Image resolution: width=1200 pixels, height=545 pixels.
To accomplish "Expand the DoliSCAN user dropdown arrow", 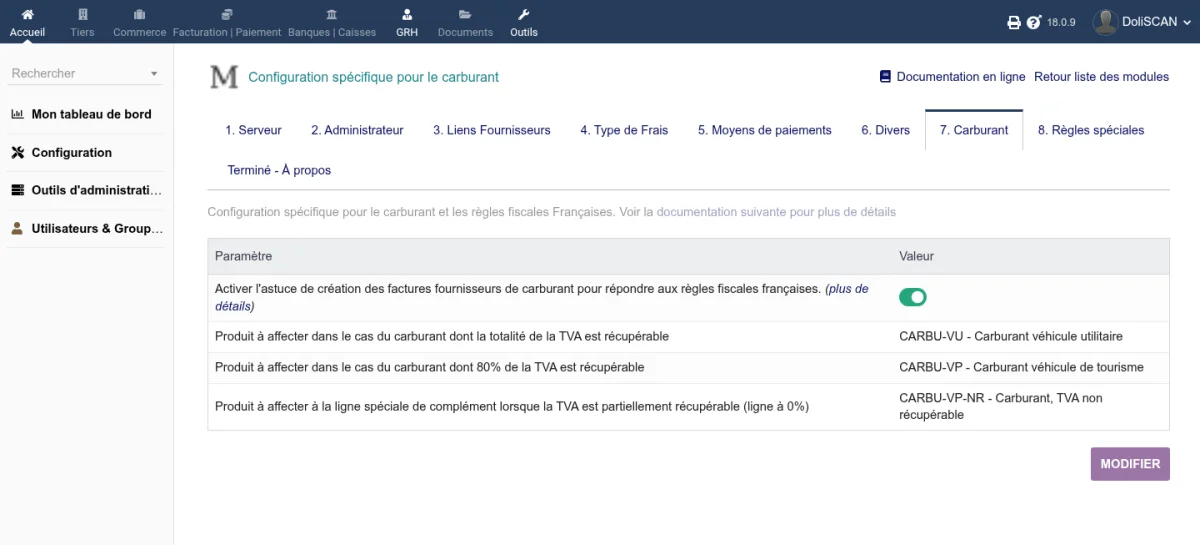I will click(x=1187, y=22).
